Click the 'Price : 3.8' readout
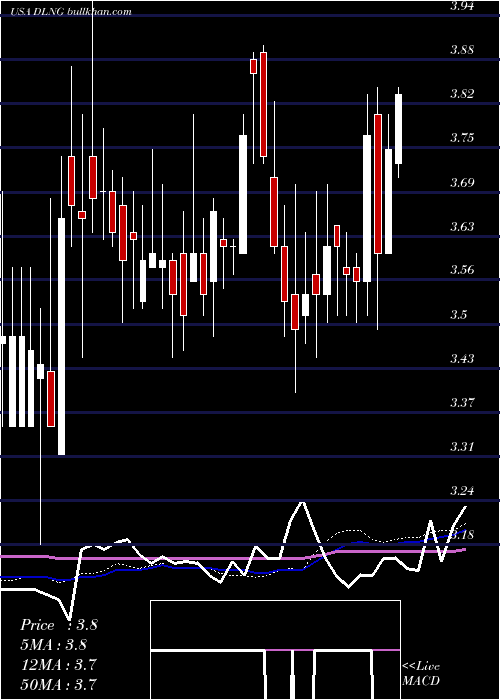 click(x=59, y=625)
